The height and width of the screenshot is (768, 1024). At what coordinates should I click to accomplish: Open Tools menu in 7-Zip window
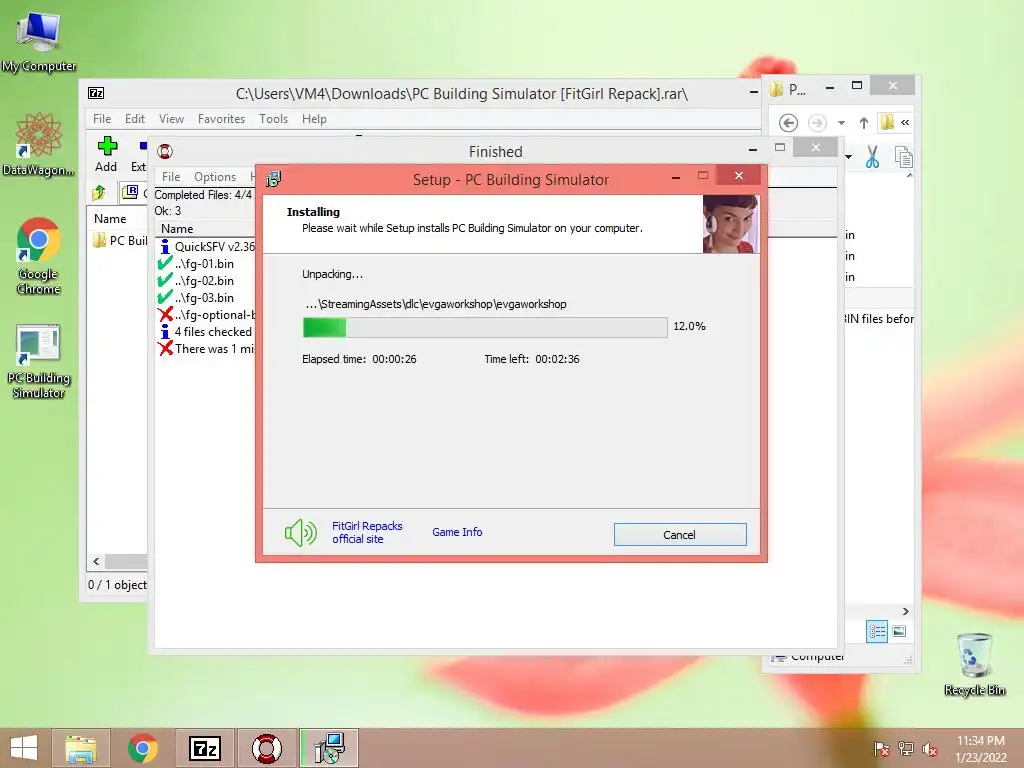(x=273, y=119)
